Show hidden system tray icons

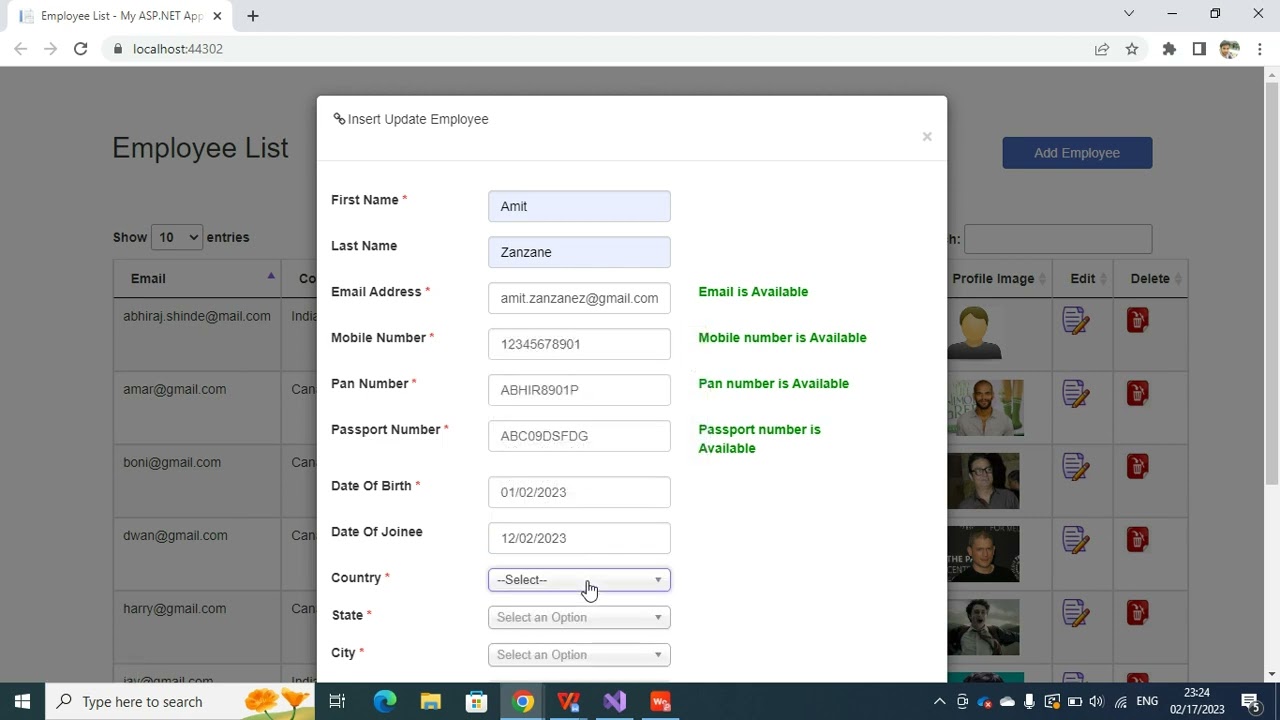(x=939, y=702)
